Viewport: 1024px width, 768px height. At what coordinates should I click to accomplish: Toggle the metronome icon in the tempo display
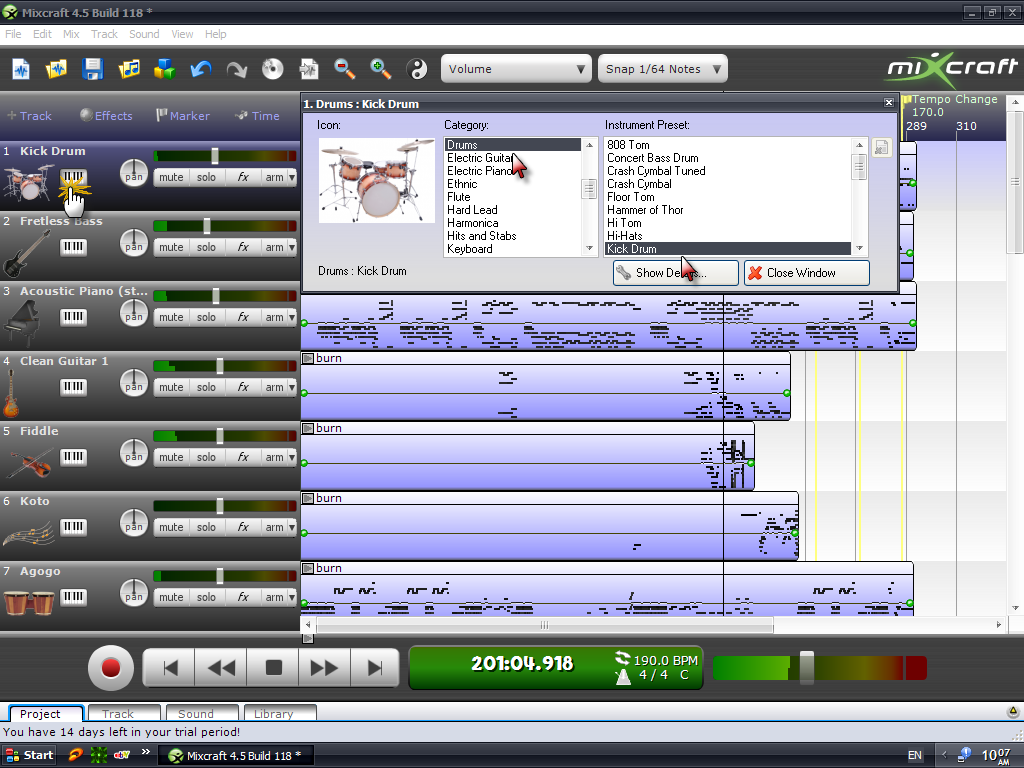click(623, 677)
